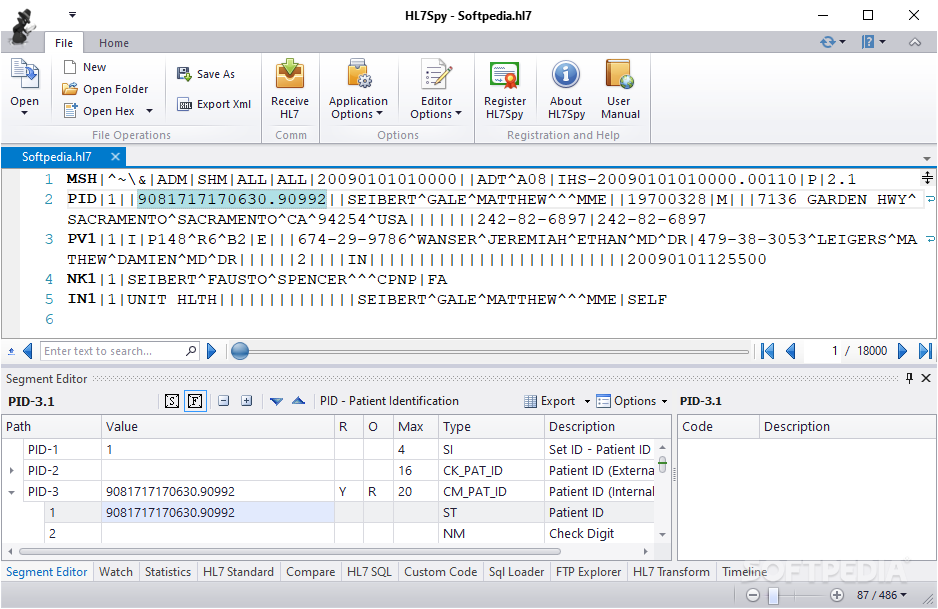Click the segment grid horizontal scrollbar
Image resolution: width=938 pixels, height=609 pixels.
click(x=290, y=551)
